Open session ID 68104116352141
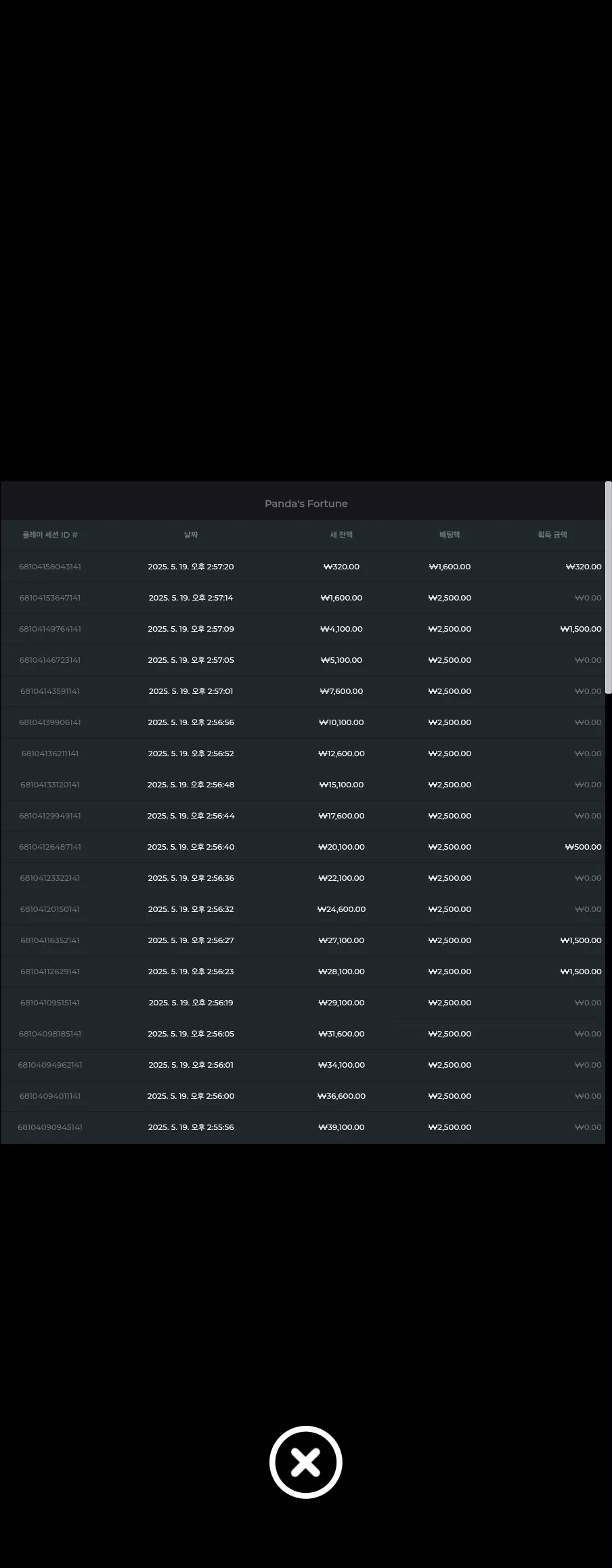The width and height of the screenshot is (612, 1568). [50, 940]
